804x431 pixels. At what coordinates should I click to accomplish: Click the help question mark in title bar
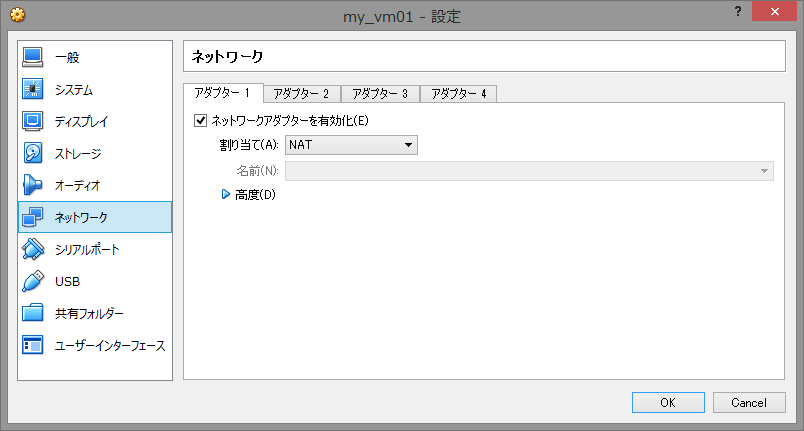click(737, 11)
